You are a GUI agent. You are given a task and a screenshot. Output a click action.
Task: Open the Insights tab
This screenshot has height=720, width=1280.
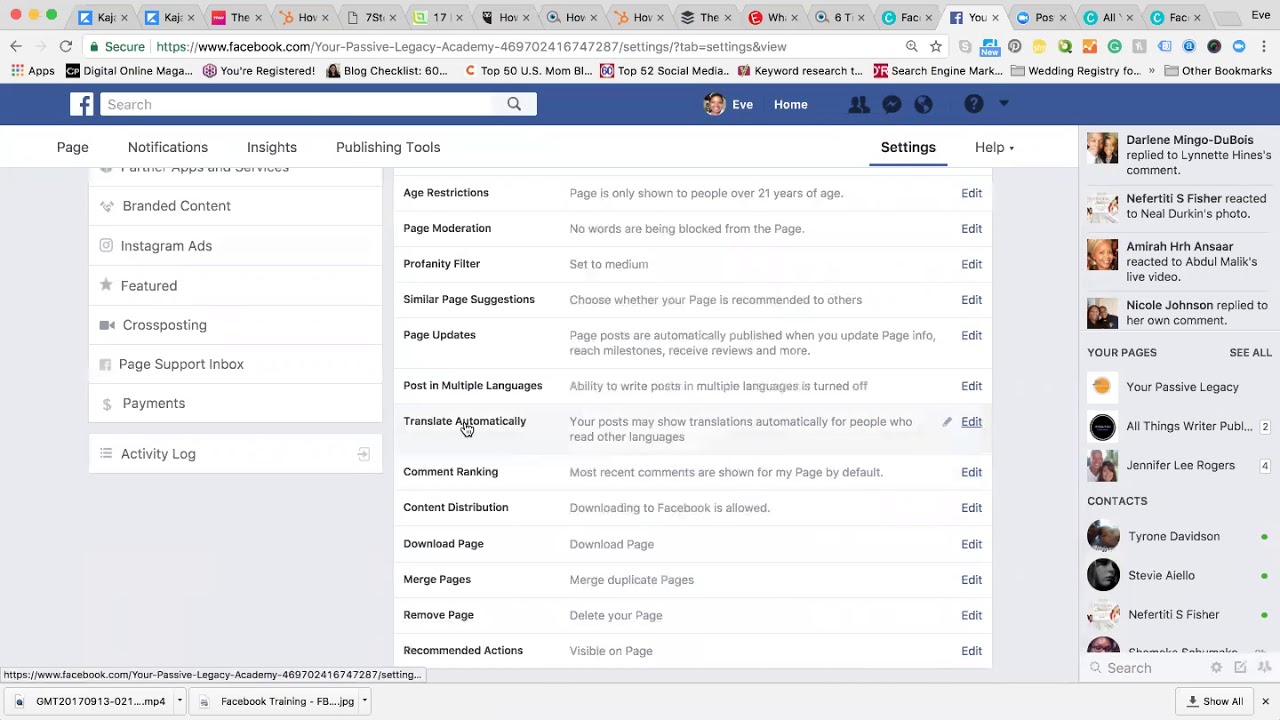(272, 147)
